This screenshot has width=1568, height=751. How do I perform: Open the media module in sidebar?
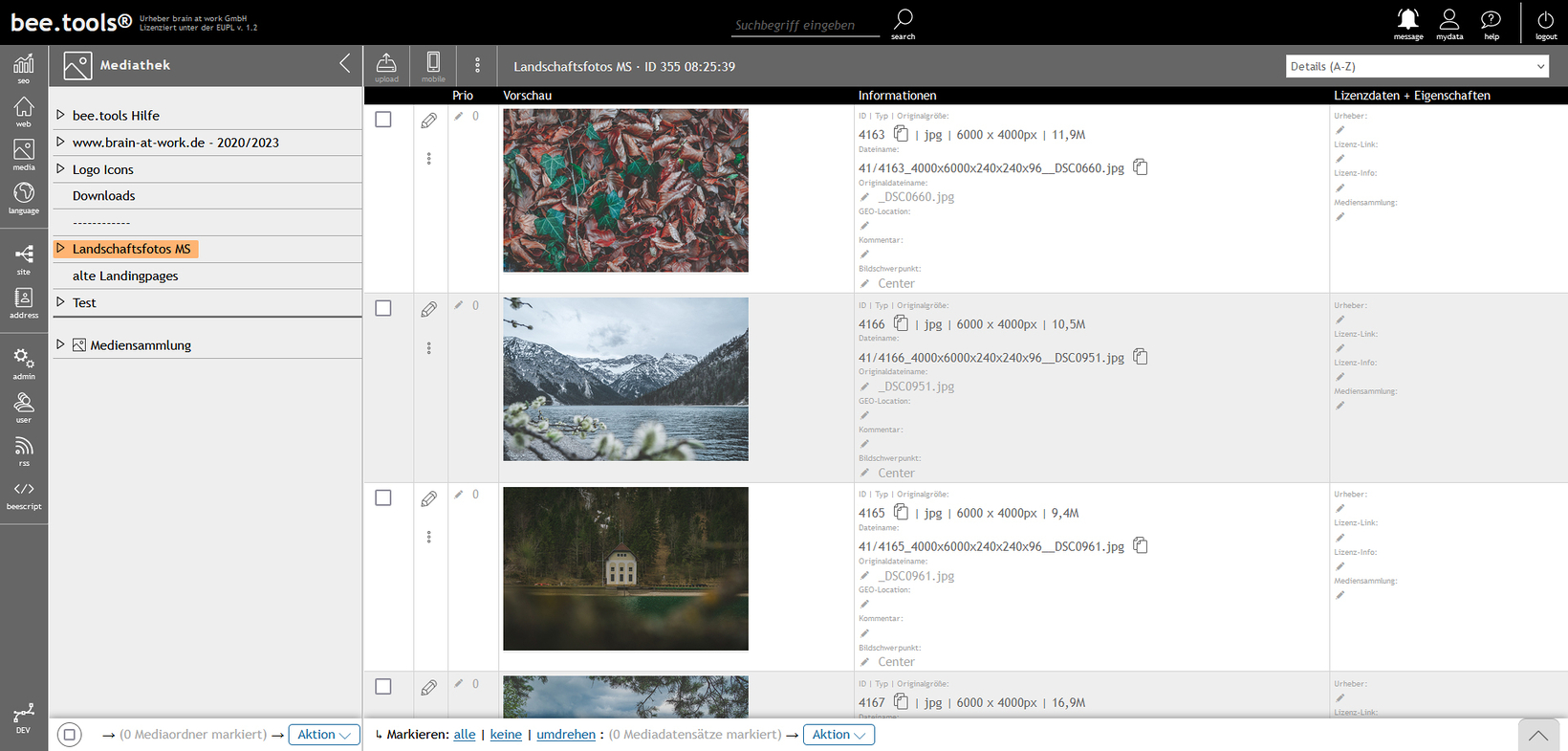point(24,154)
